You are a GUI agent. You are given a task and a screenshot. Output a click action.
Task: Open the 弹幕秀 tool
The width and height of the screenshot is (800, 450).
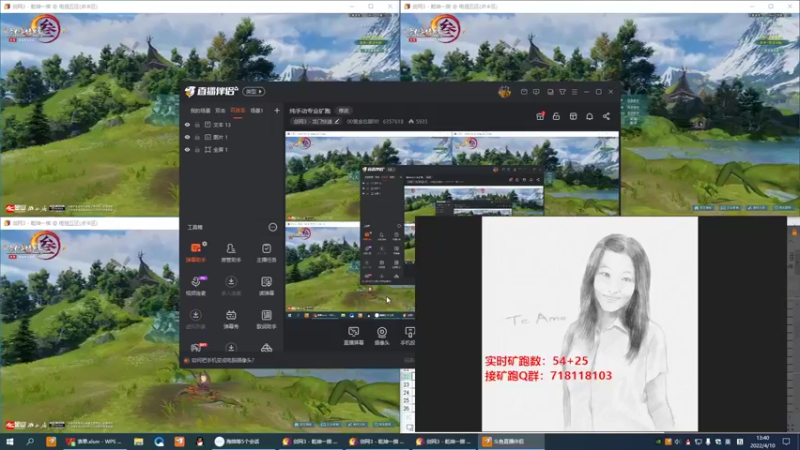pyautogui.click(x=231, y=319)
